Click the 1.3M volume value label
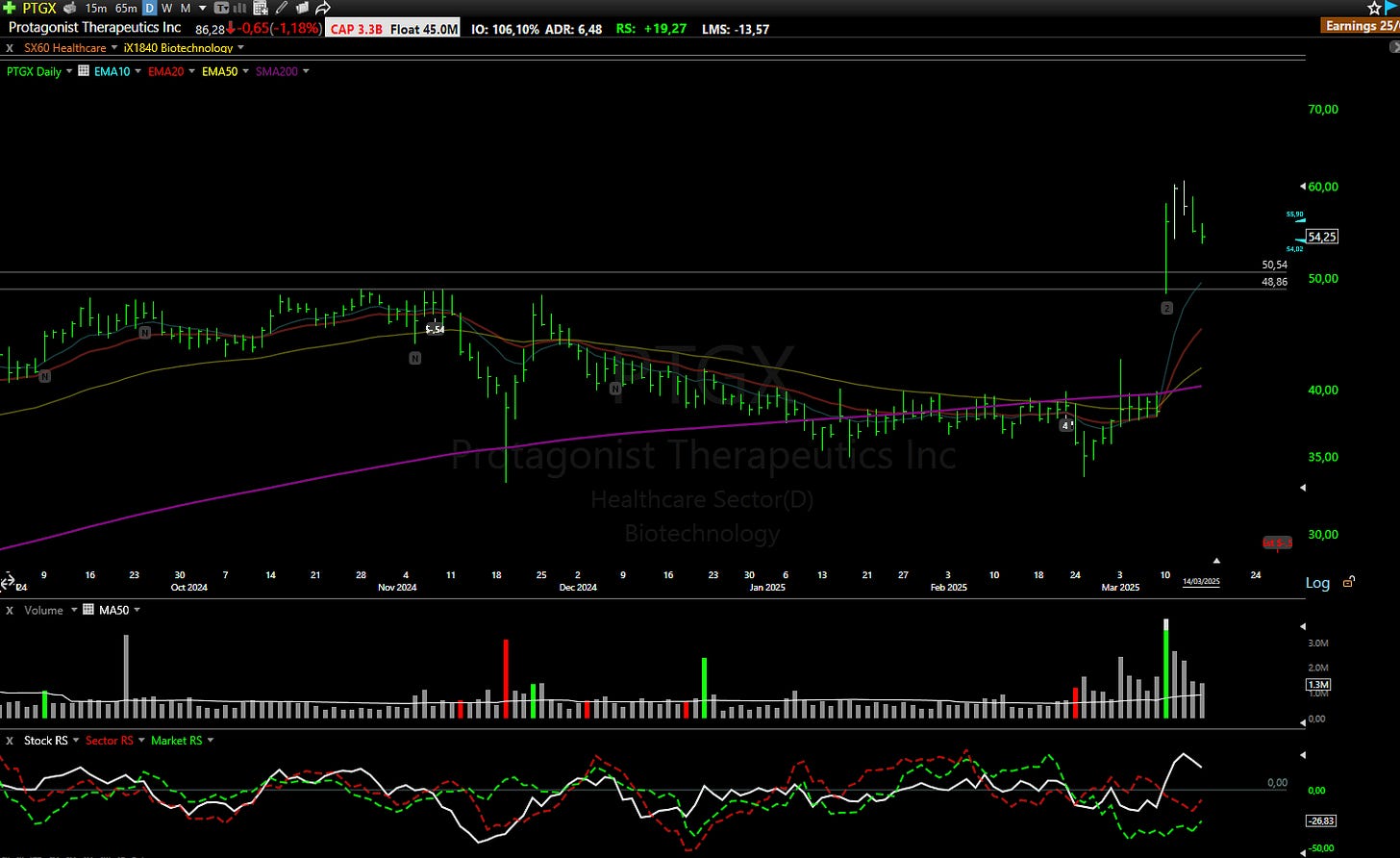The image size is (1400, 858). [1317, 685]
